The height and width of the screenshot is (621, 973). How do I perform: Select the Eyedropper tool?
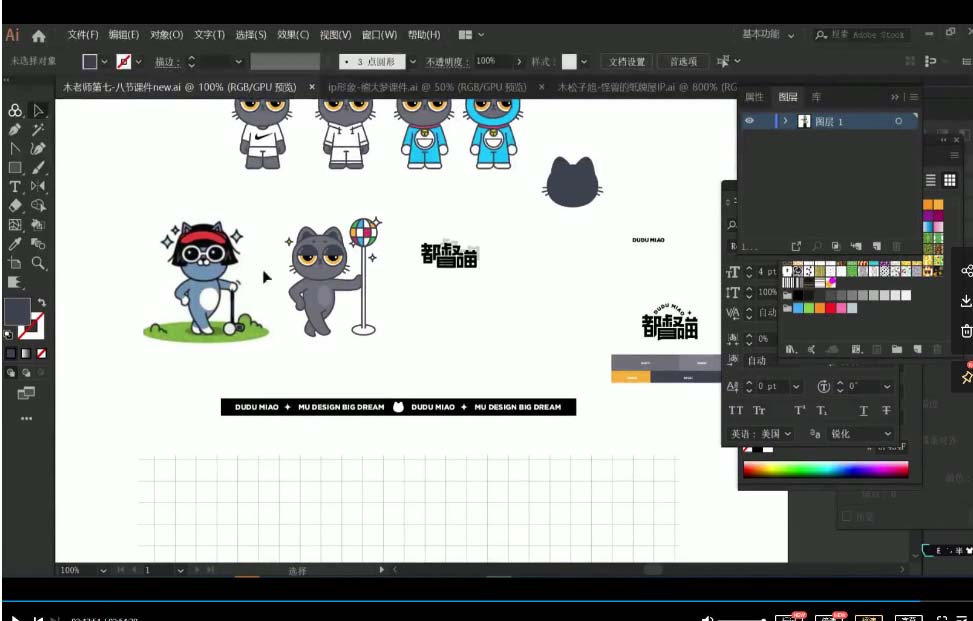coord(15,244)
